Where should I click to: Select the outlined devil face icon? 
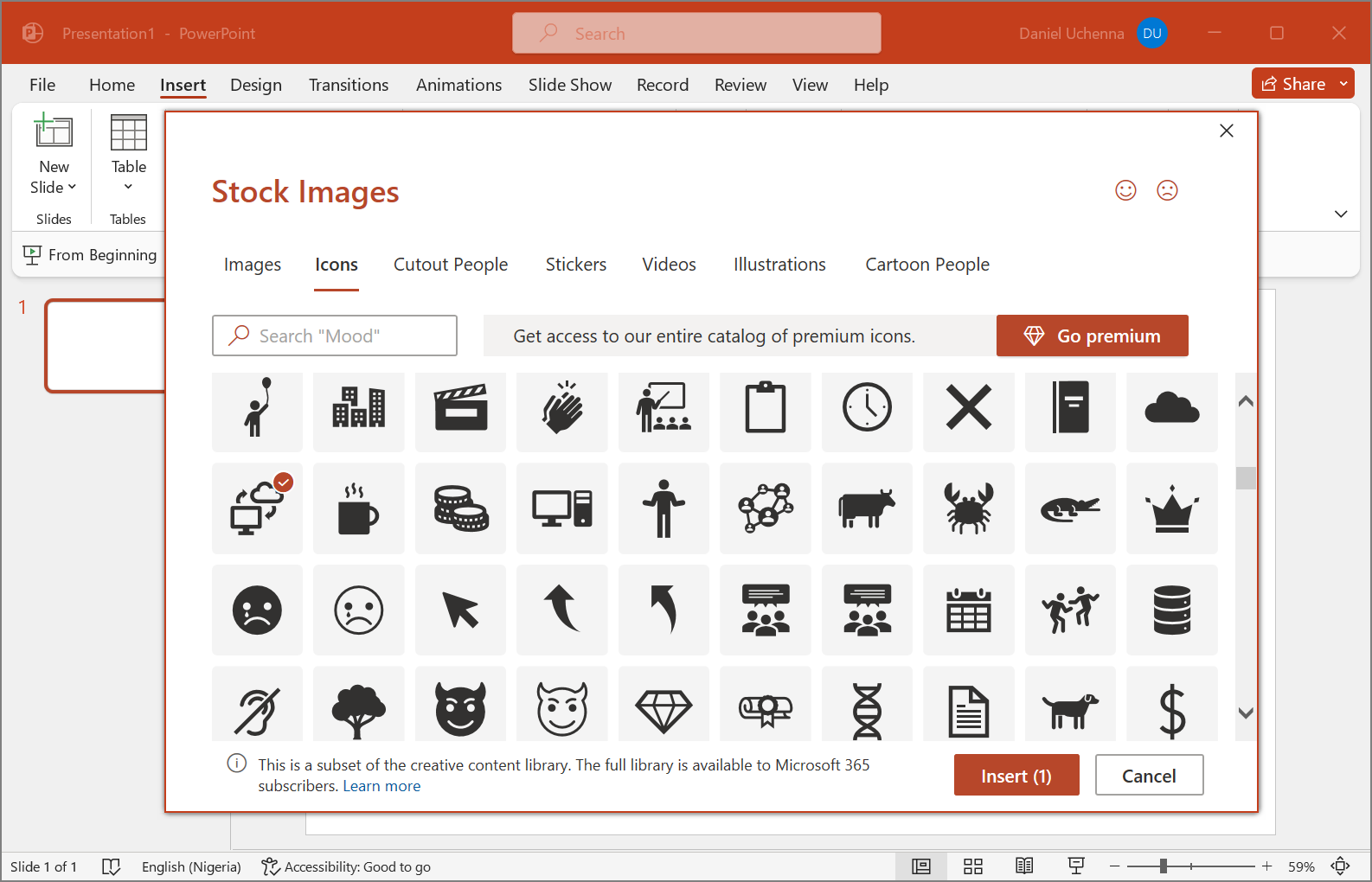562,704
